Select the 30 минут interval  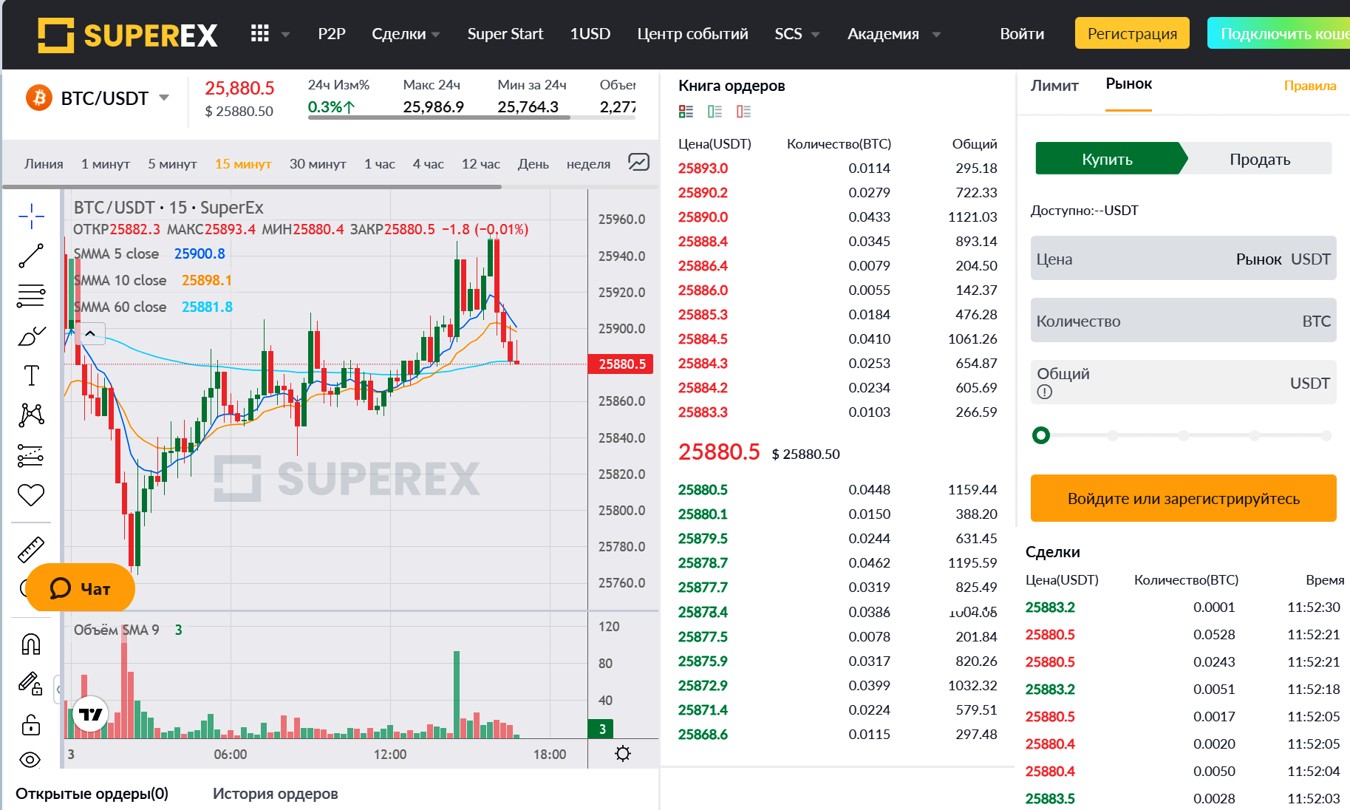(x=318, y=164)
